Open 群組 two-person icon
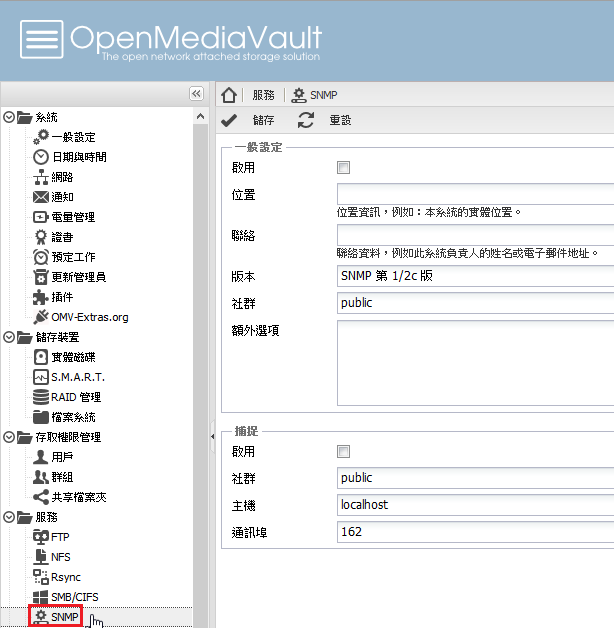 [x=41, y=477]
